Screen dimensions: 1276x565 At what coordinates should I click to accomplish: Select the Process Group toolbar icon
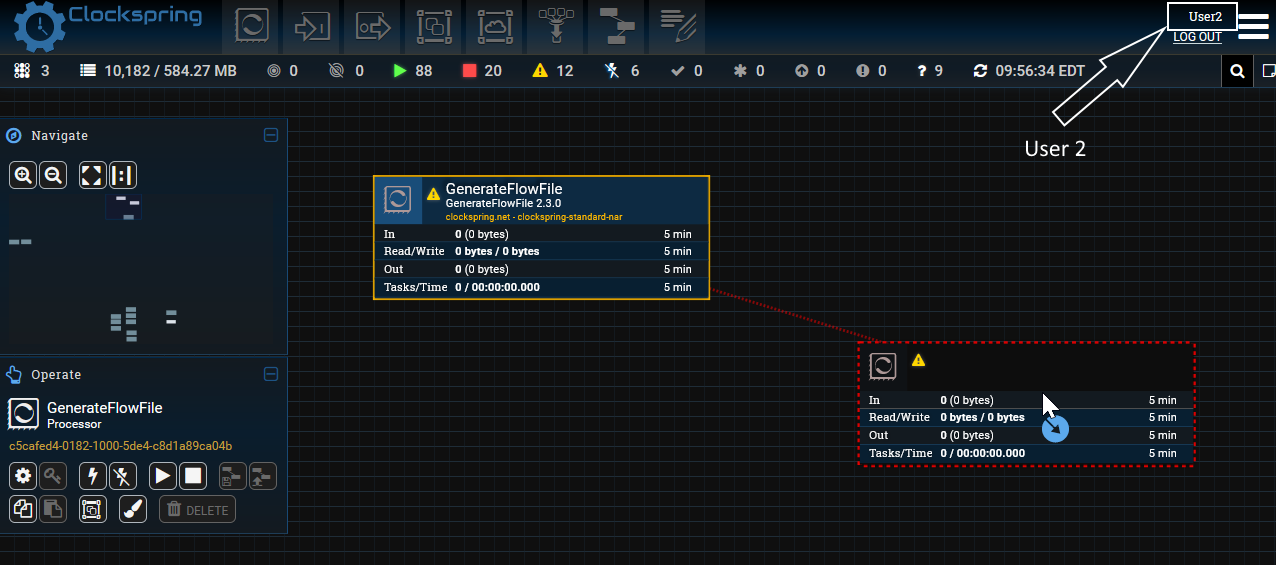[434, 27]
